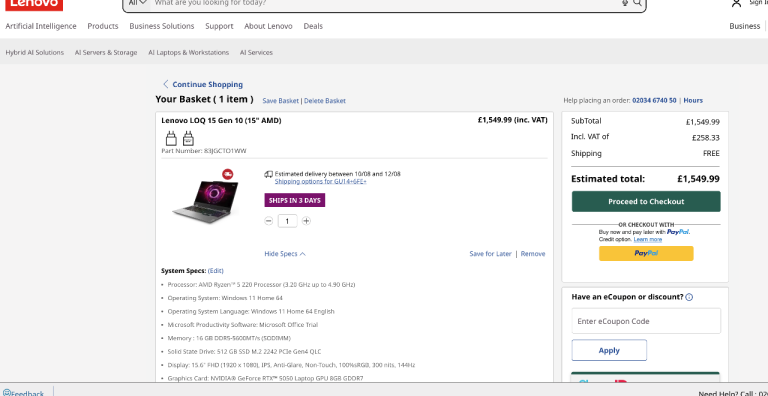Increase quantity with the plus icon
The height and width of the screenshot is (396, 768).
(x=306, y=221)
